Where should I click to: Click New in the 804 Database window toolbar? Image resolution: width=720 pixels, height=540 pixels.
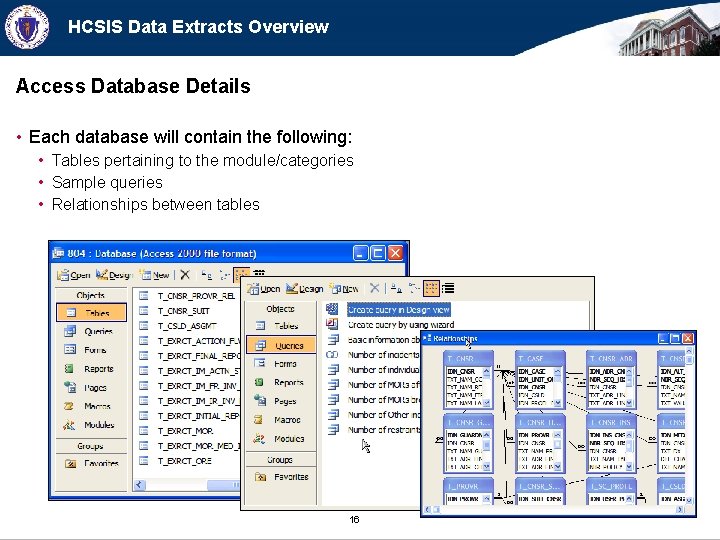tap(155, 275)
